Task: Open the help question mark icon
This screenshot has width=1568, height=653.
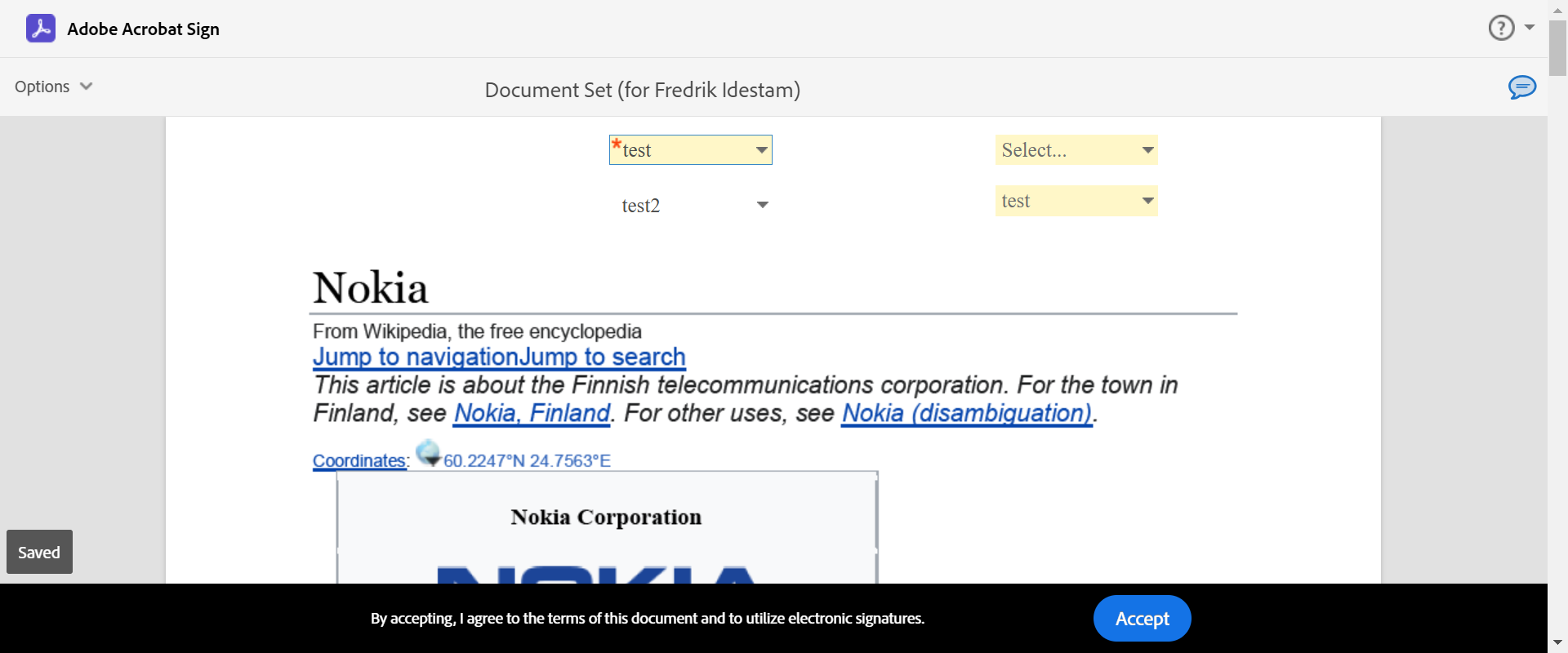Action: pos(1501,29)
